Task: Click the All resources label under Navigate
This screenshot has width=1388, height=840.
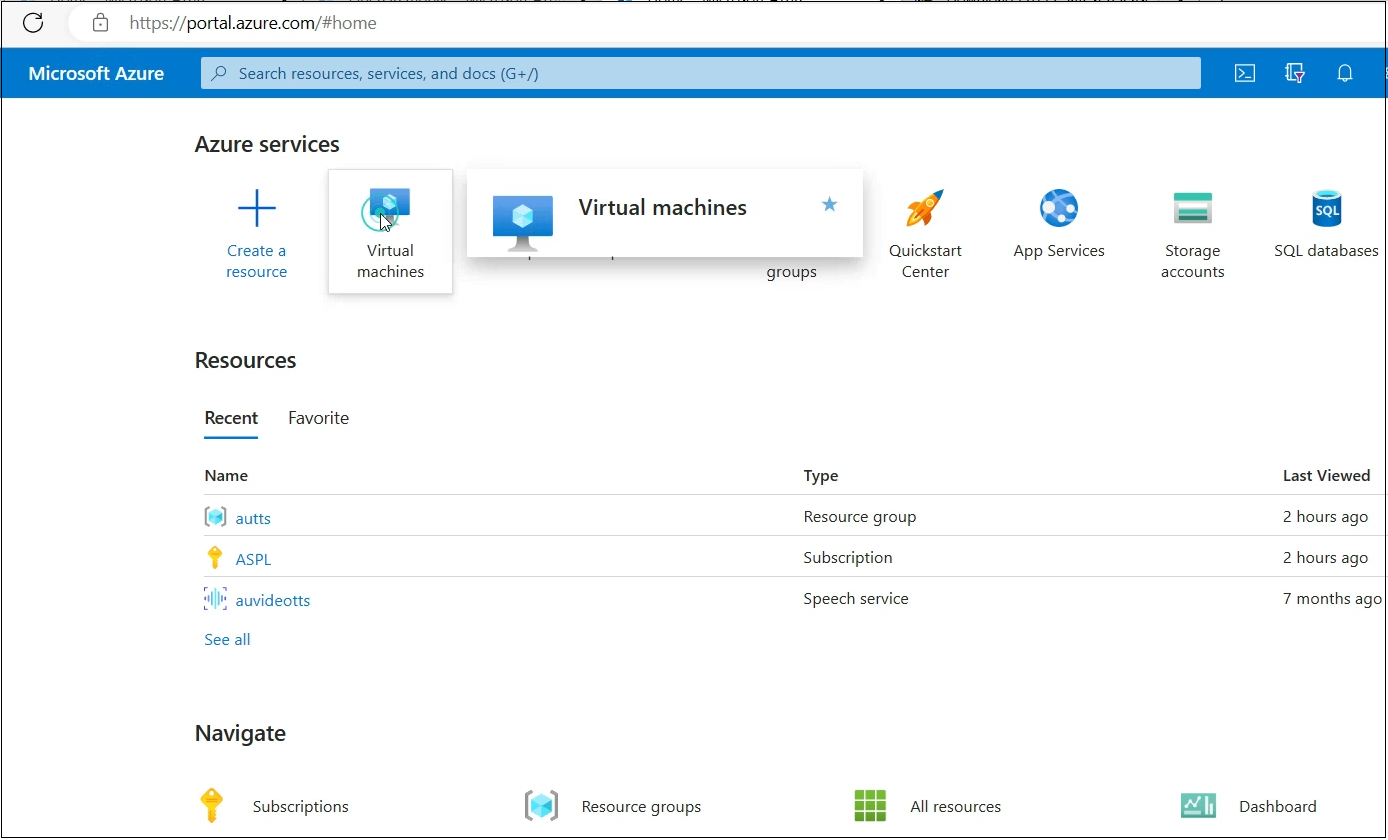Action: [x=955, y=806]
